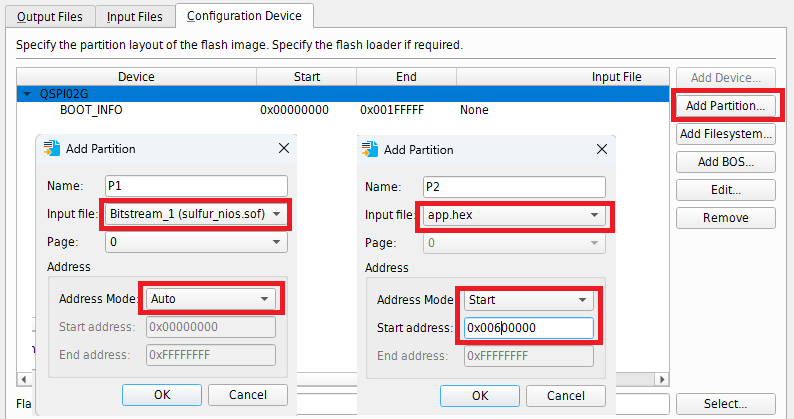Close the P1 Add Partition dialog

pyautogui.click(x=282, y=149)
